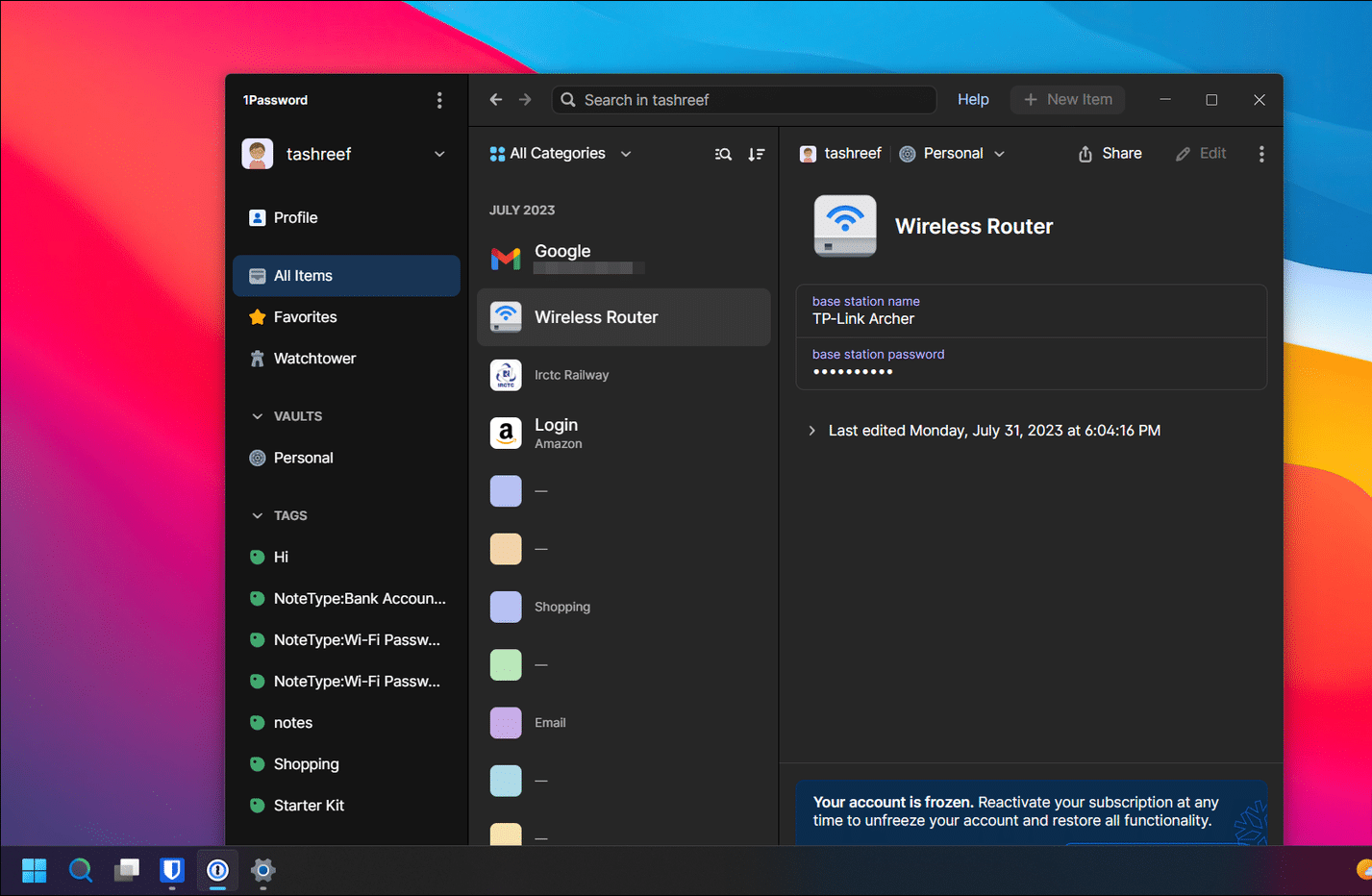Open the Google item
Viewport: 1372px width, 896px height.
click(x=624, y=259)
